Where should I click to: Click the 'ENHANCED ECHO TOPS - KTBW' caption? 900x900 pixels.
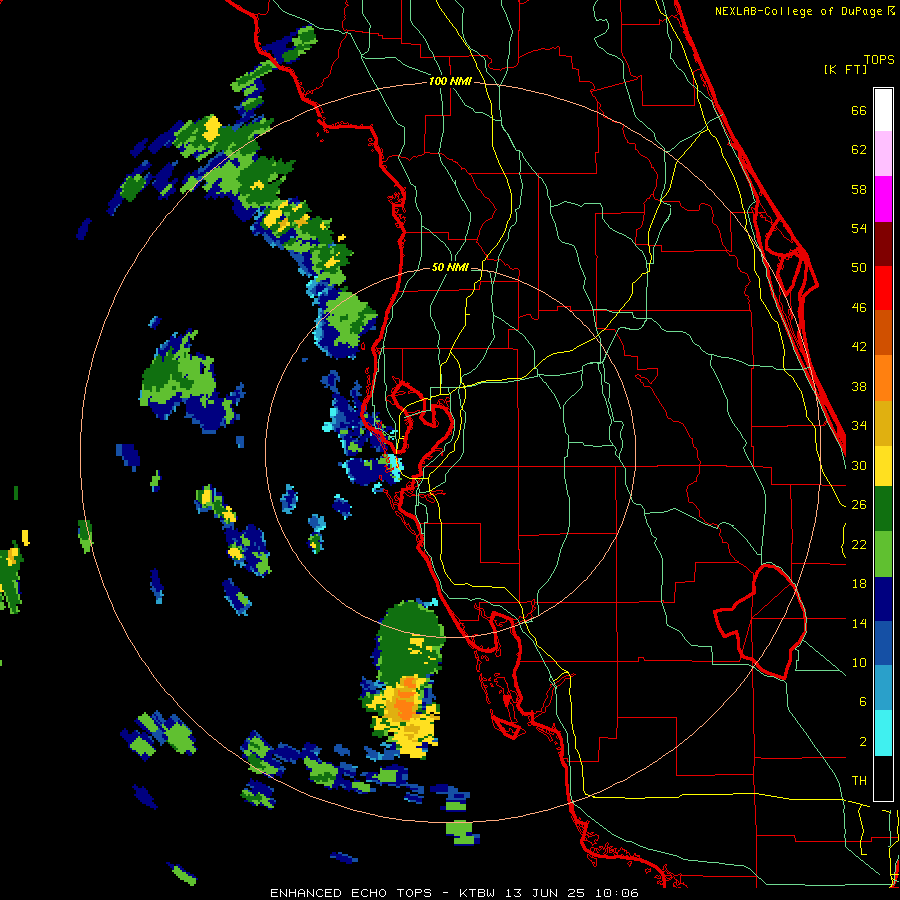click(382, 893)
